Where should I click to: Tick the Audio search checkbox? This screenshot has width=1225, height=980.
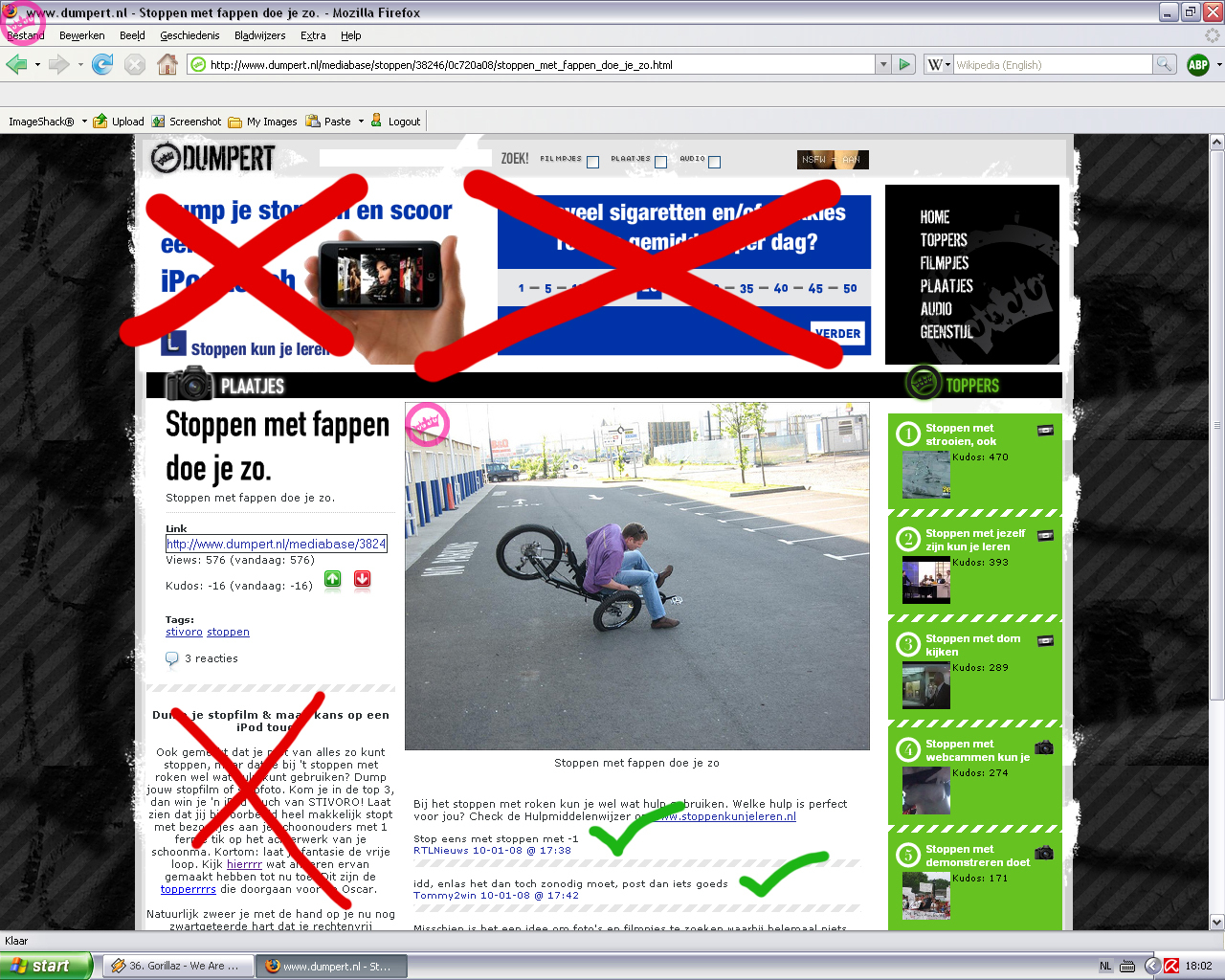click(714, 162)
